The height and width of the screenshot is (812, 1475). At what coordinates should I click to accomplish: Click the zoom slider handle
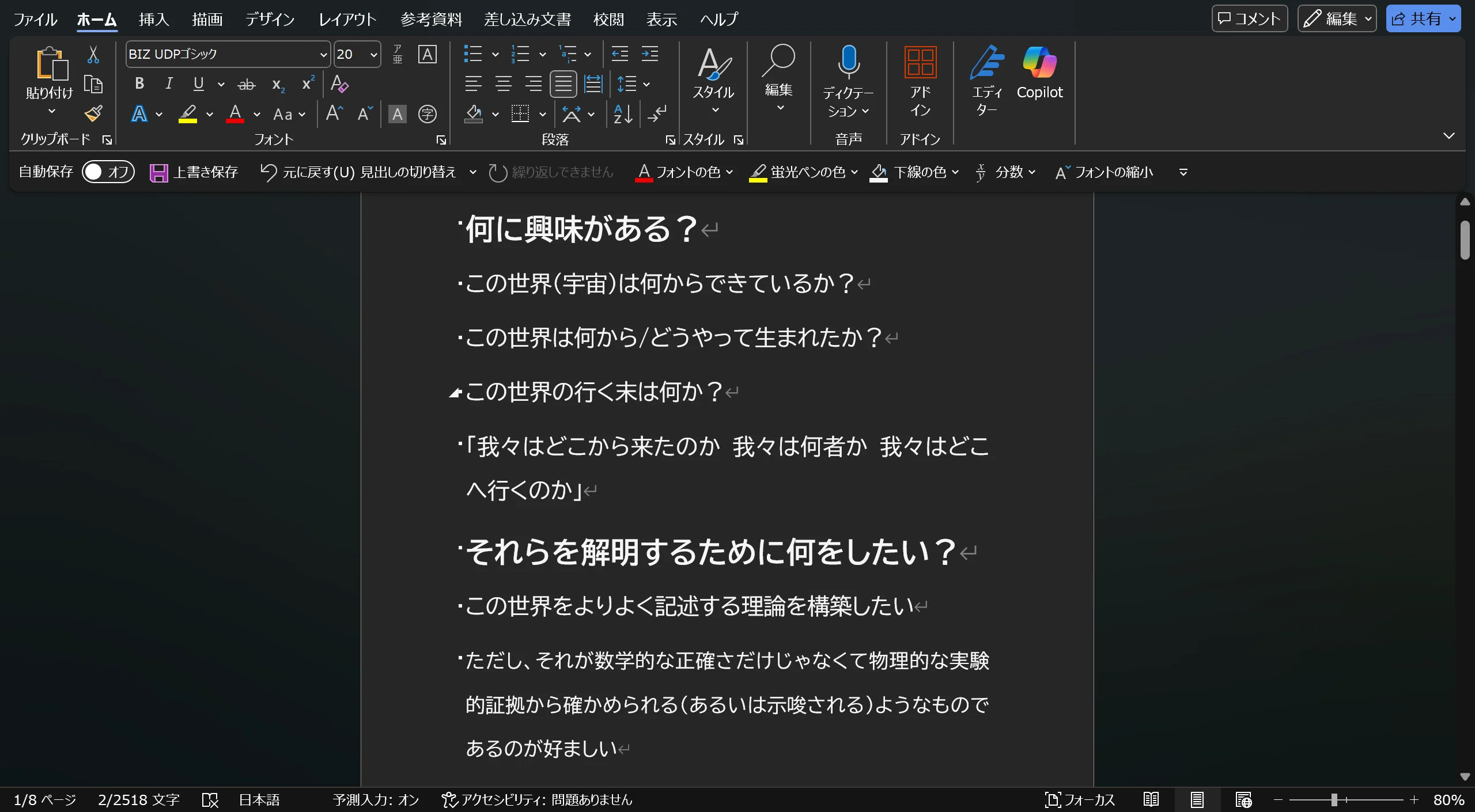pos(1334,799)
